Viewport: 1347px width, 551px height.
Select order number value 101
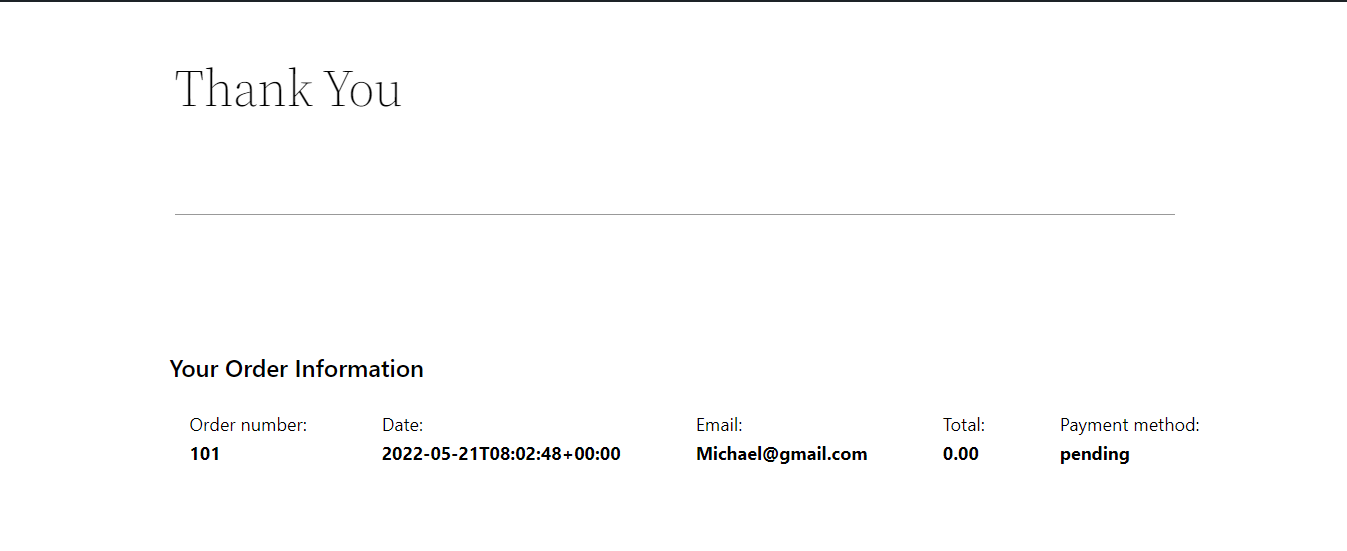tap(205, 454)
